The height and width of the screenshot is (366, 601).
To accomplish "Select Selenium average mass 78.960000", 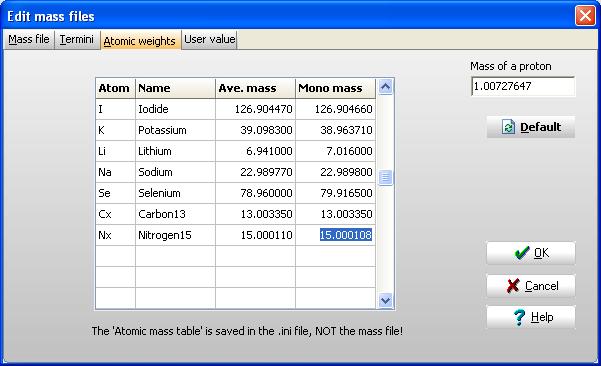I will [255, 193].
